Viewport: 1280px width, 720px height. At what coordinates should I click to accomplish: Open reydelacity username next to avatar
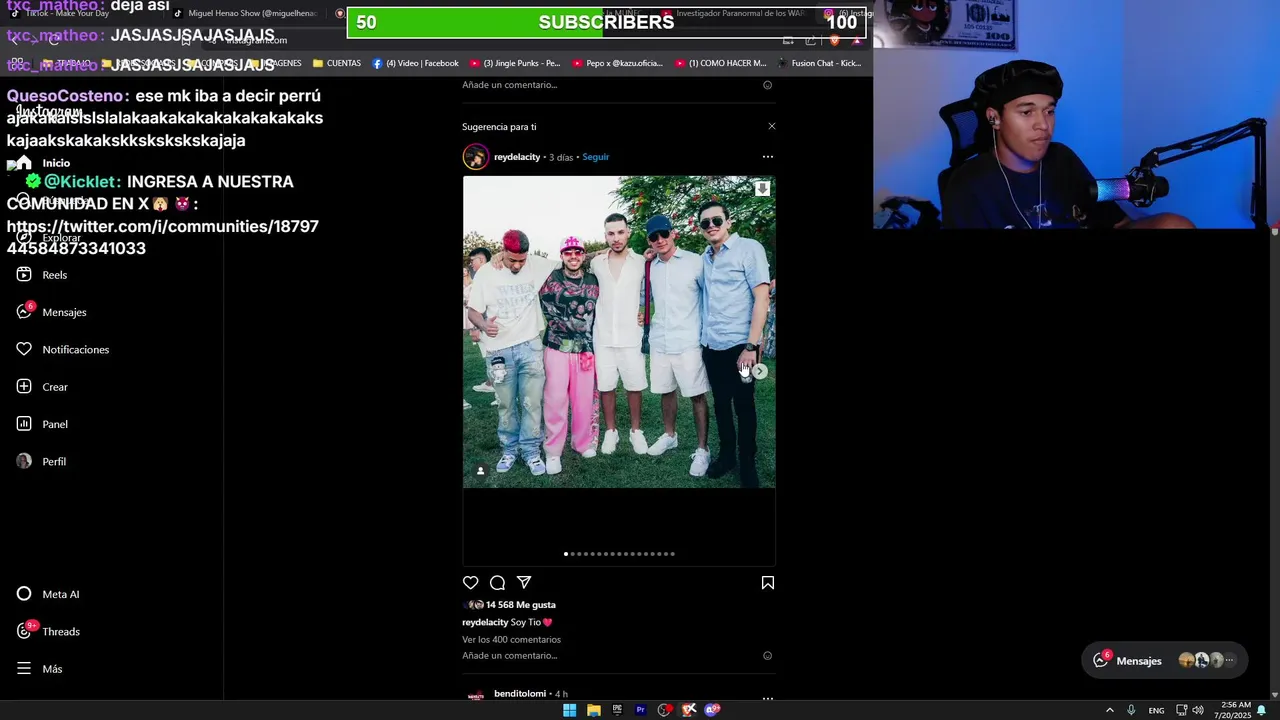click(x=517, y=157)
